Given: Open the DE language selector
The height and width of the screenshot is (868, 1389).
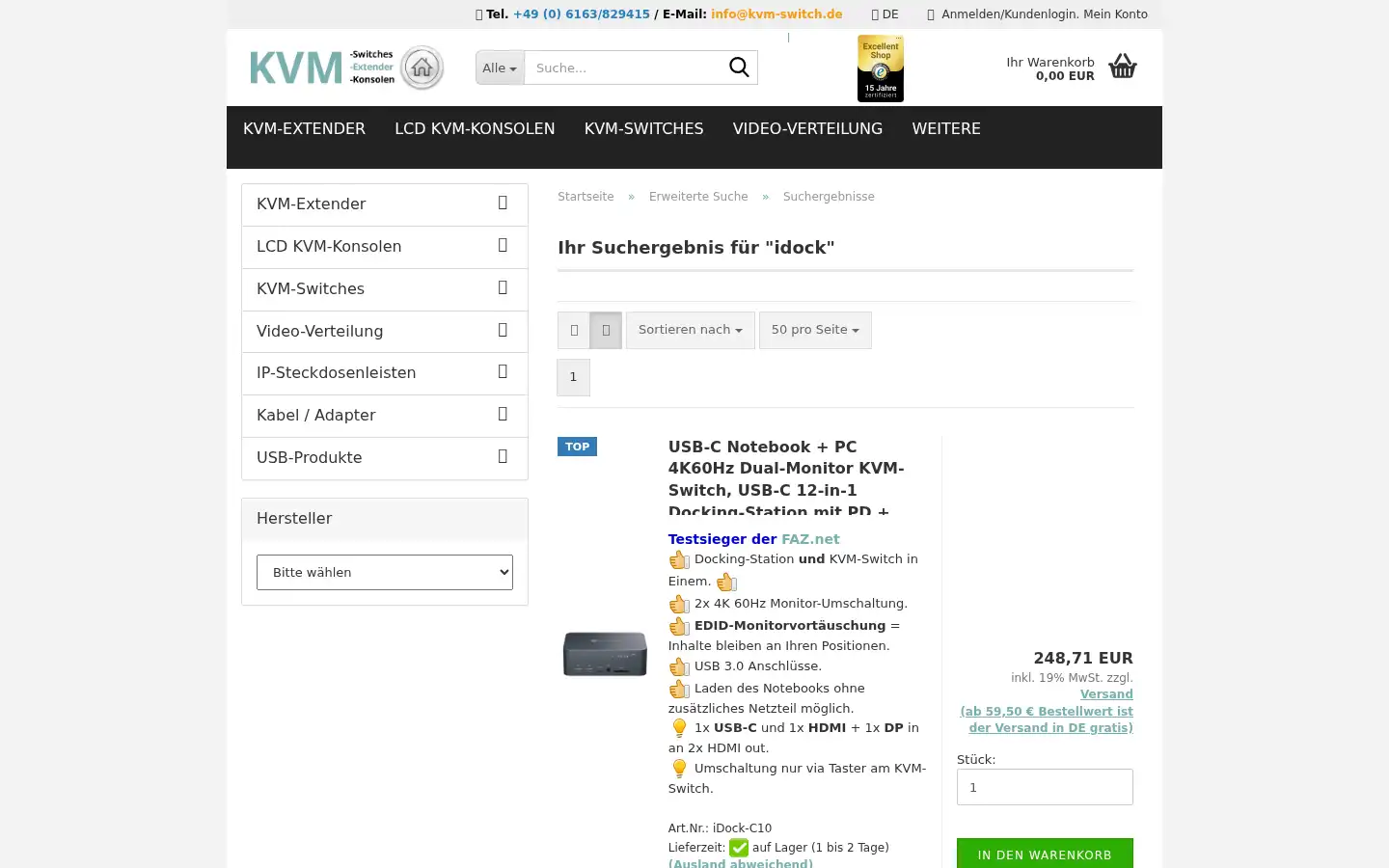Looking at the screenshot, I should [x=885, y=14].
